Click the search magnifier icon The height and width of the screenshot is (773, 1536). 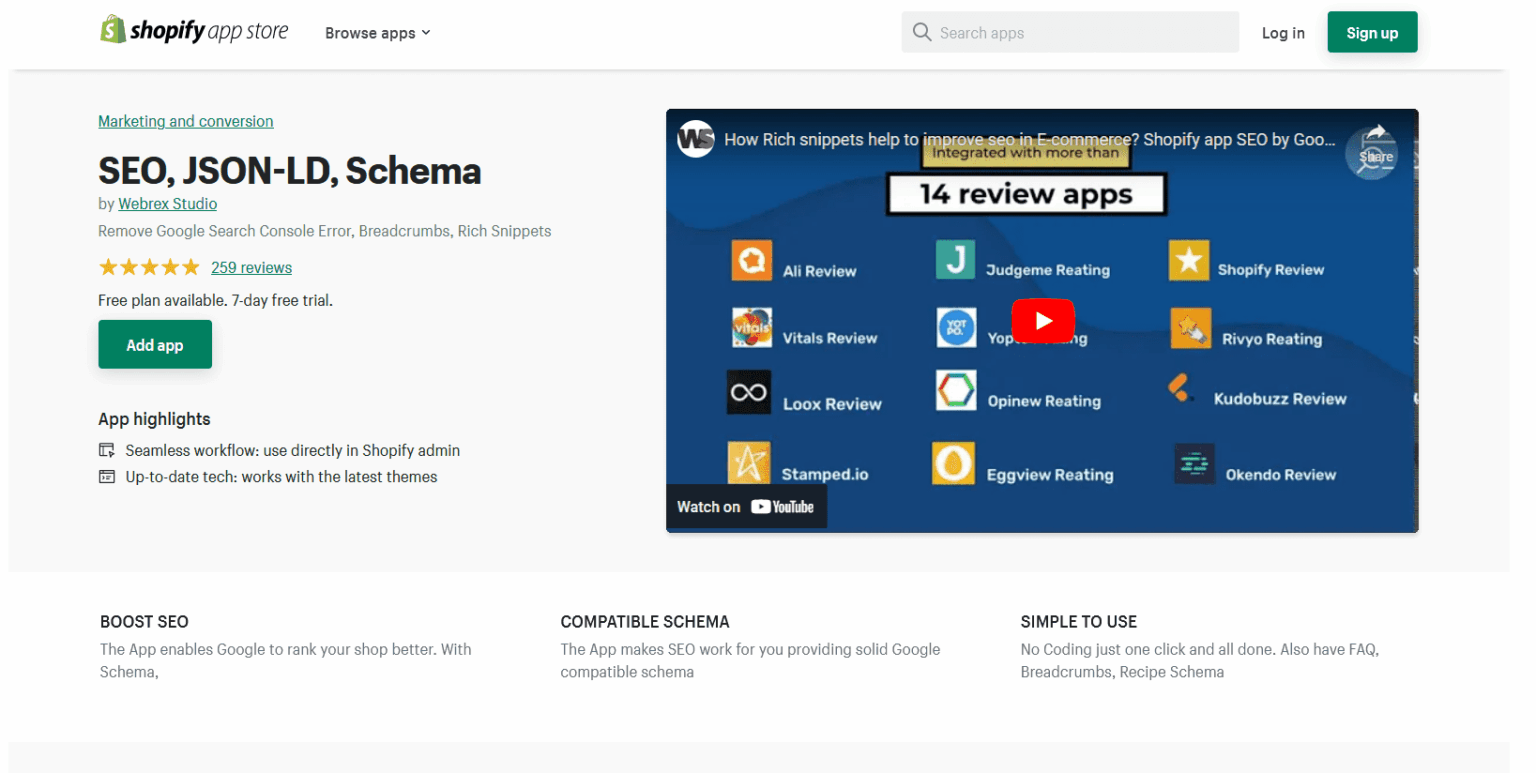point(921,33)
